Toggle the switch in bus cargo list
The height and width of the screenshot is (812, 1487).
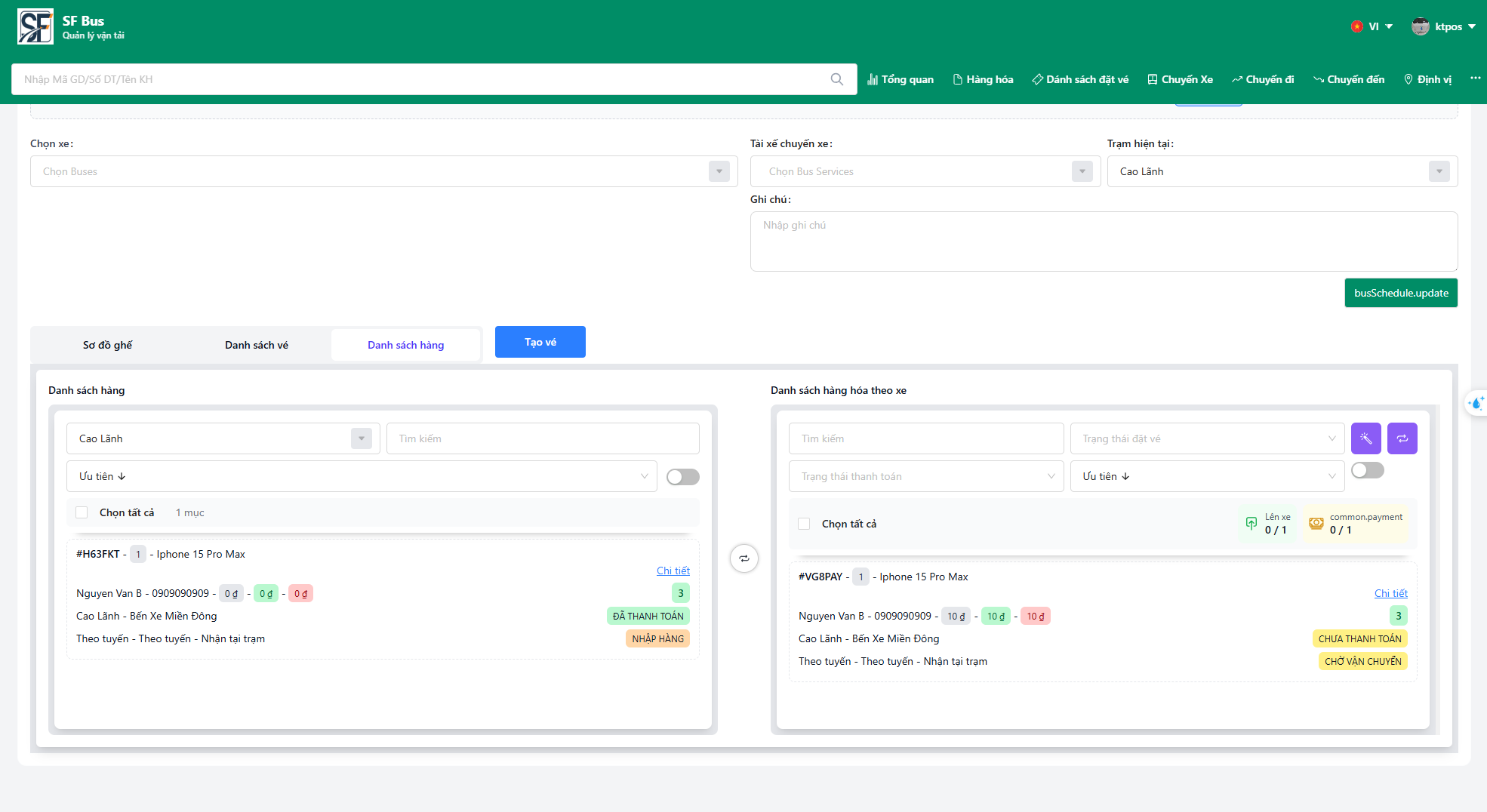pos(1367,470)
